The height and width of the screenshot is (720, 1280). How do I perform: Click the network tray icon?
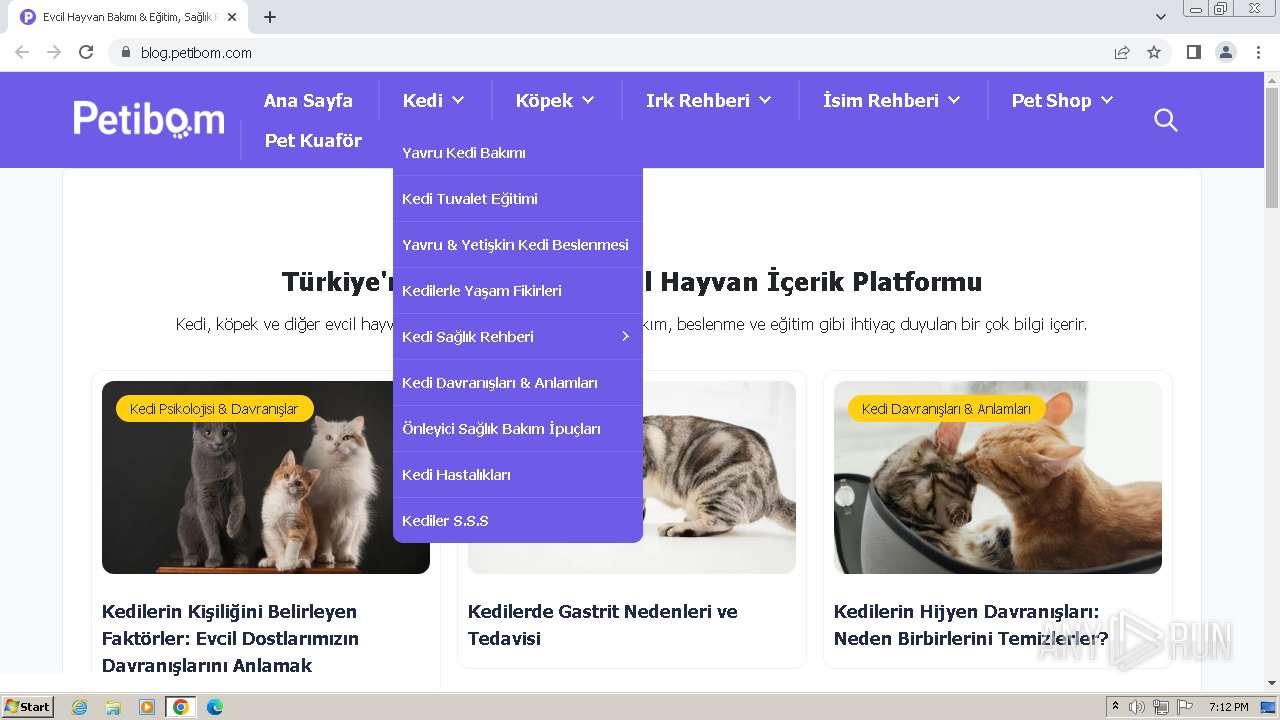tap(1161, 707)
